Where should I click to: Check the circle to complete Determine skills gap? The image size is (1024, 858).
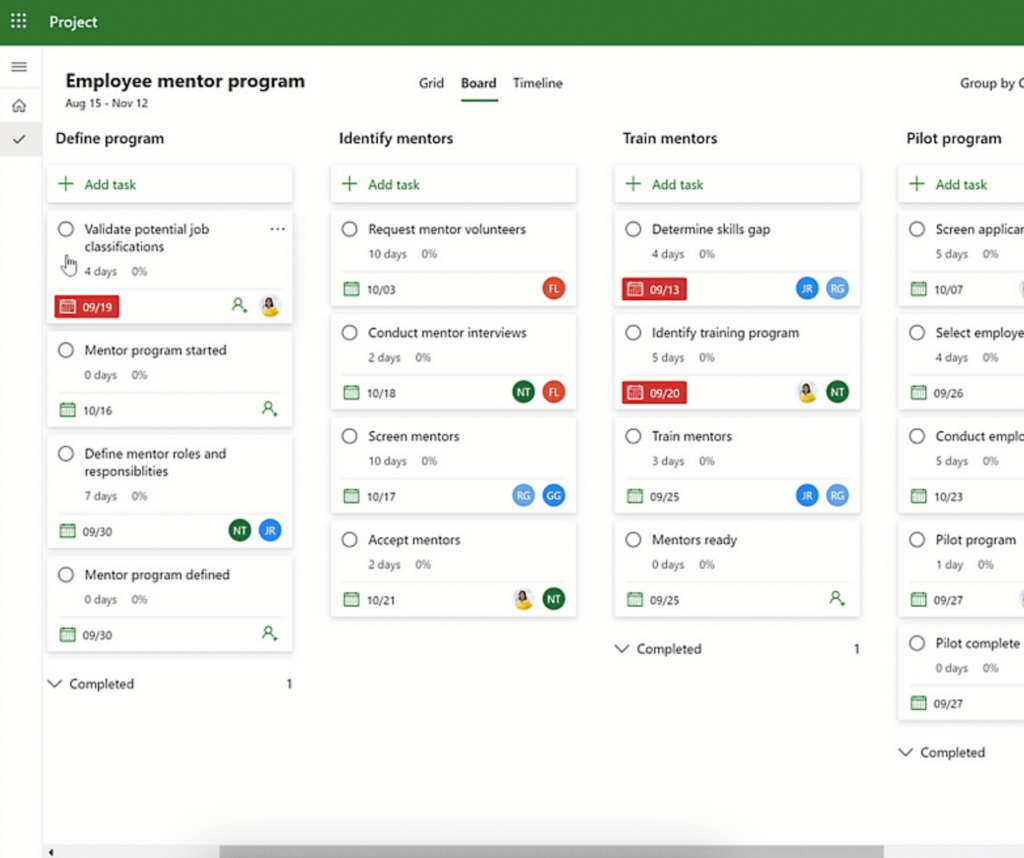633,229
